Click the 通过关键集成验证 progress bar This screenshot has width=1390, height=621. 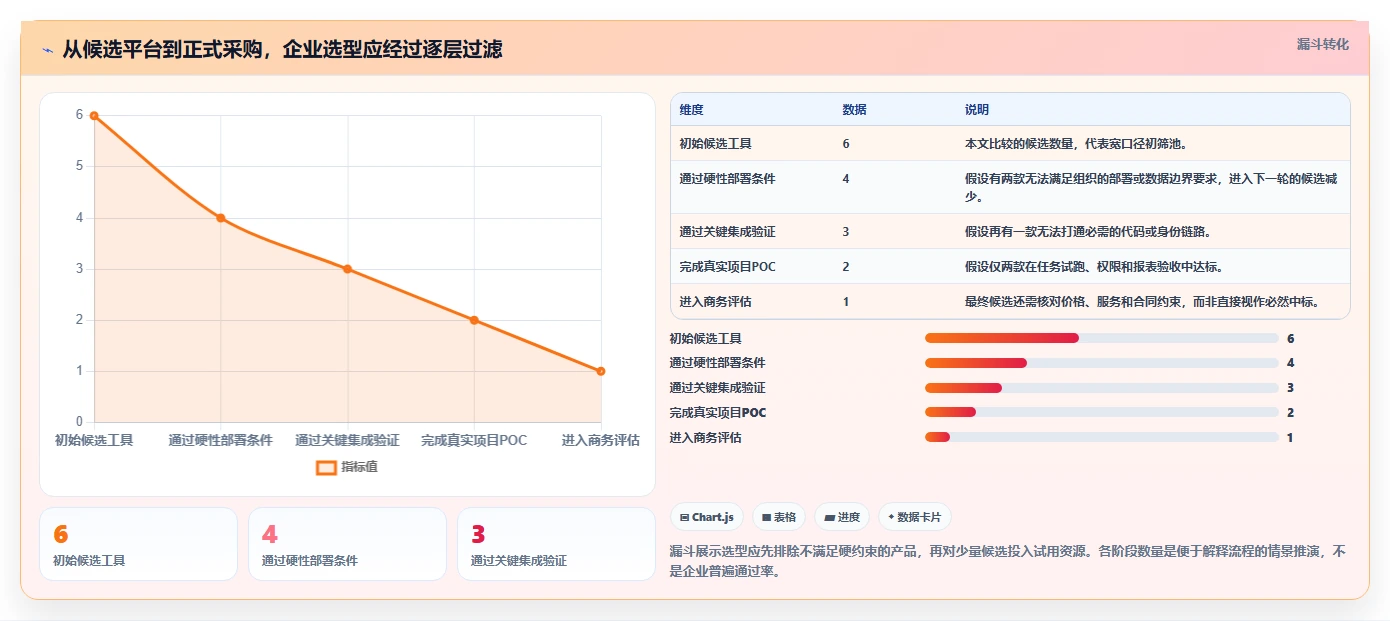1101,388
